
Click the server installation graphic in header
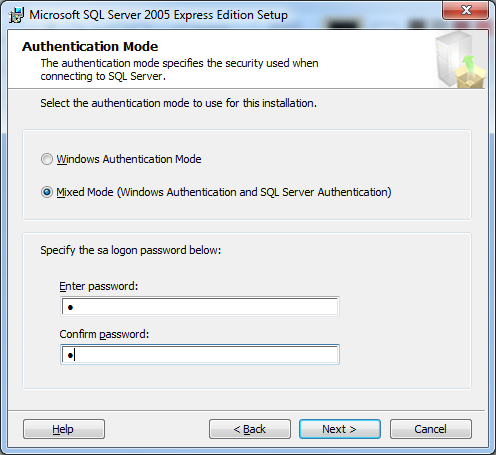460,60
